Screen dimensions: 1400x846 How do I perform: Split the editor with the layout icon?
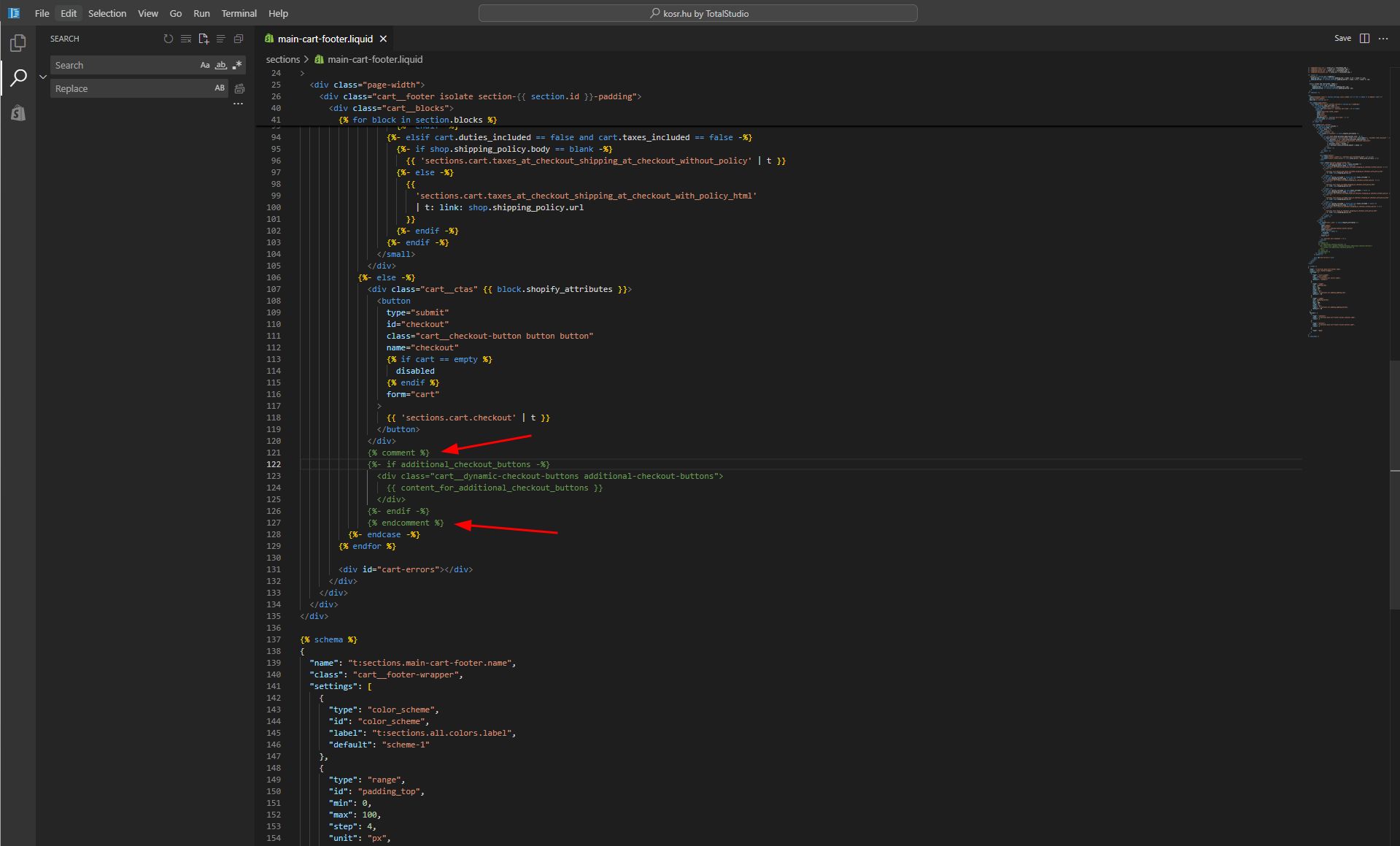(x=1364, y=39)
